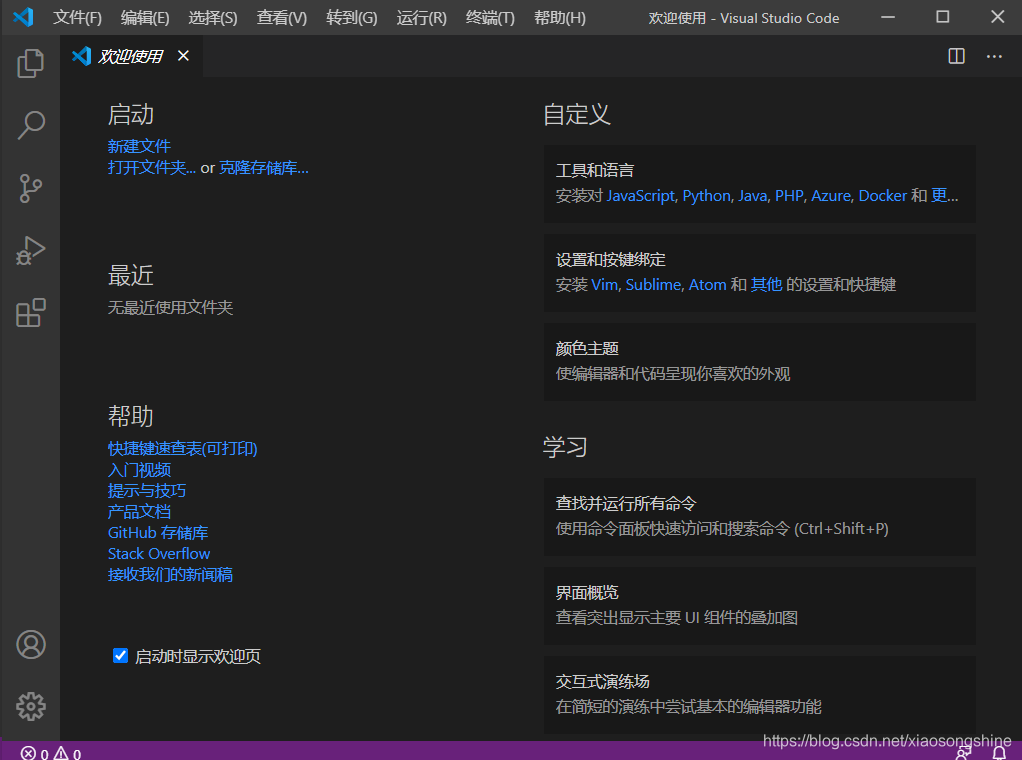1022x760 pixels.
Task: Click the Atom keybindings link
Action: [707, 285]
